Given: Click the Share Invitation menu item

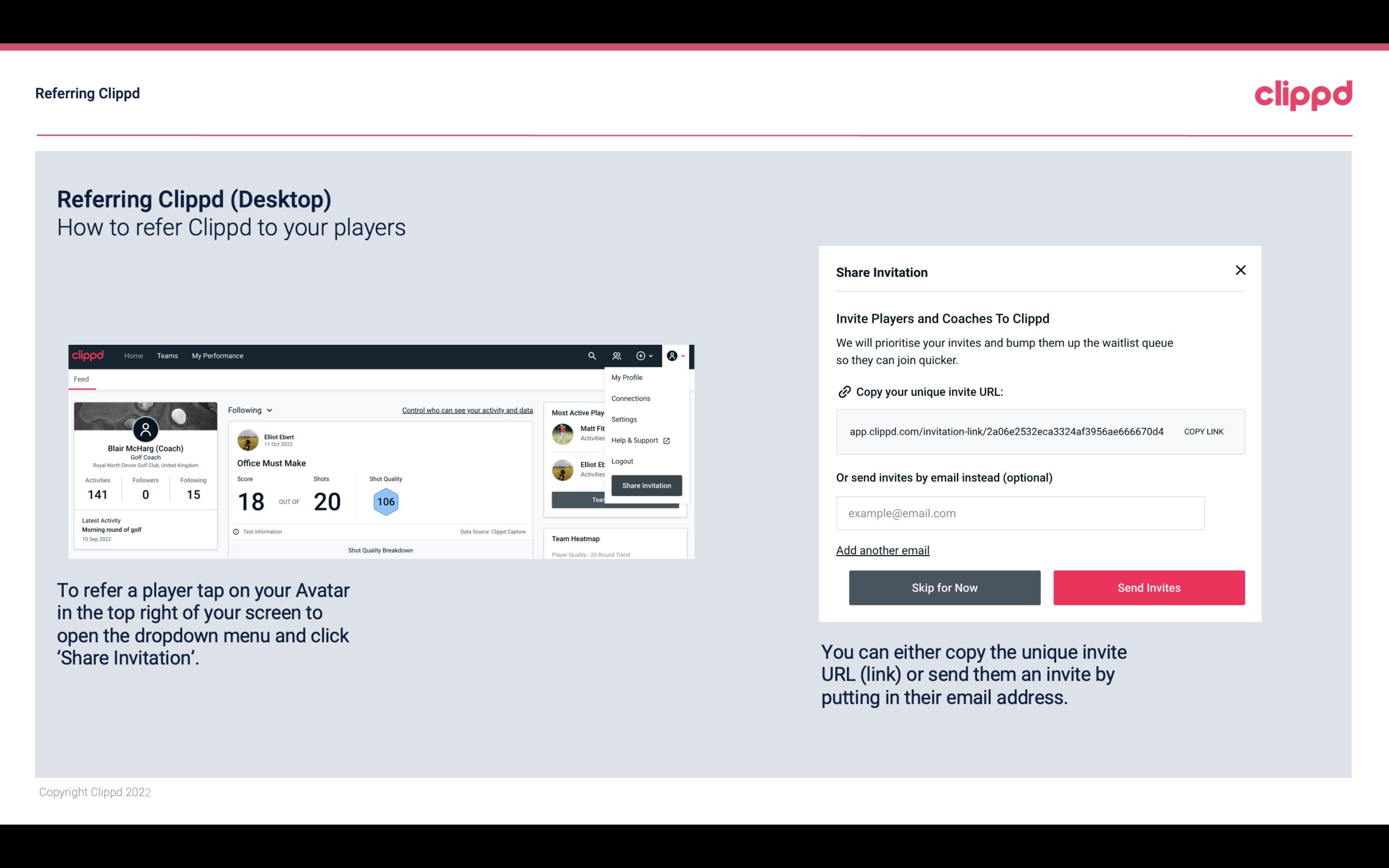Looking at the screenshot, I should (646, 485).
